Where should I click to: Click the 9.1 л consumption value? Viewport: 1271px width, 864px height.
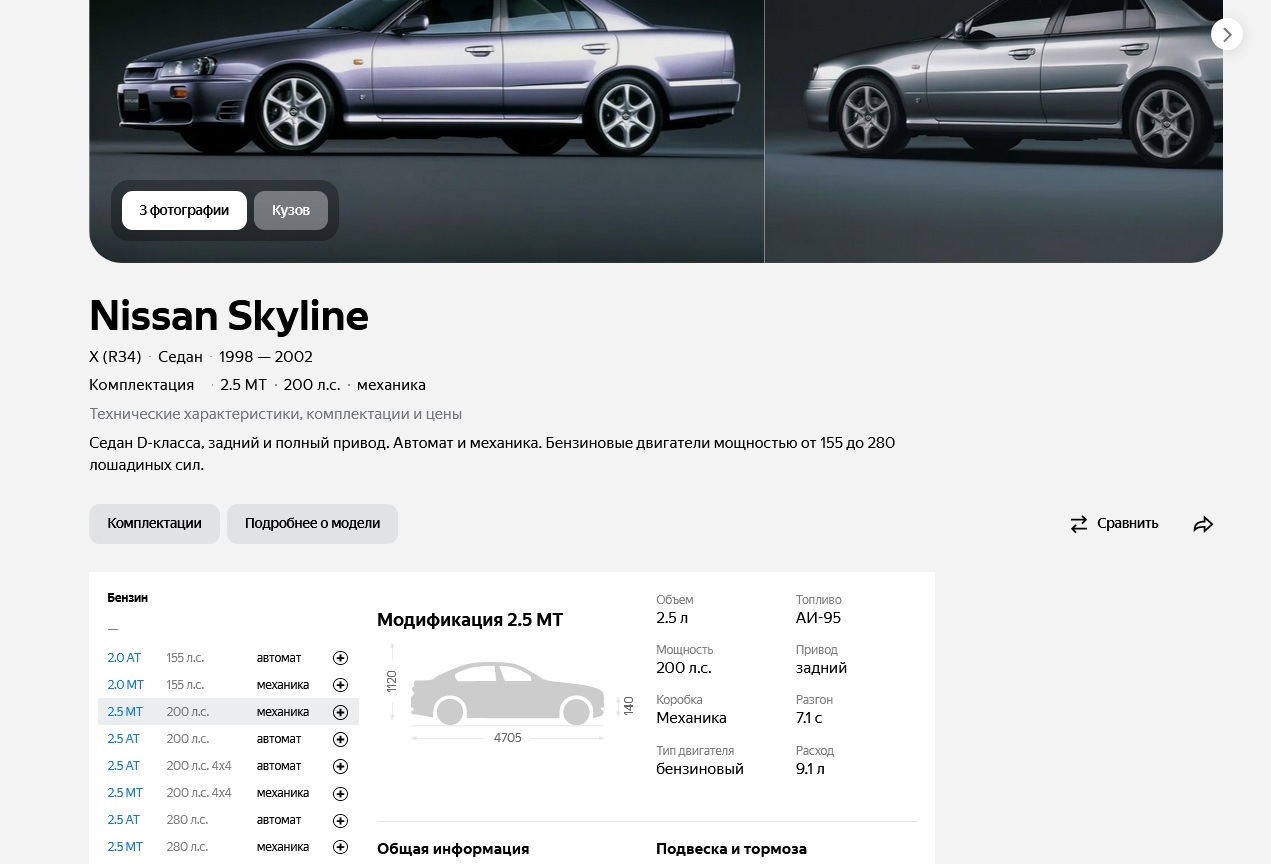pos(810,769)
